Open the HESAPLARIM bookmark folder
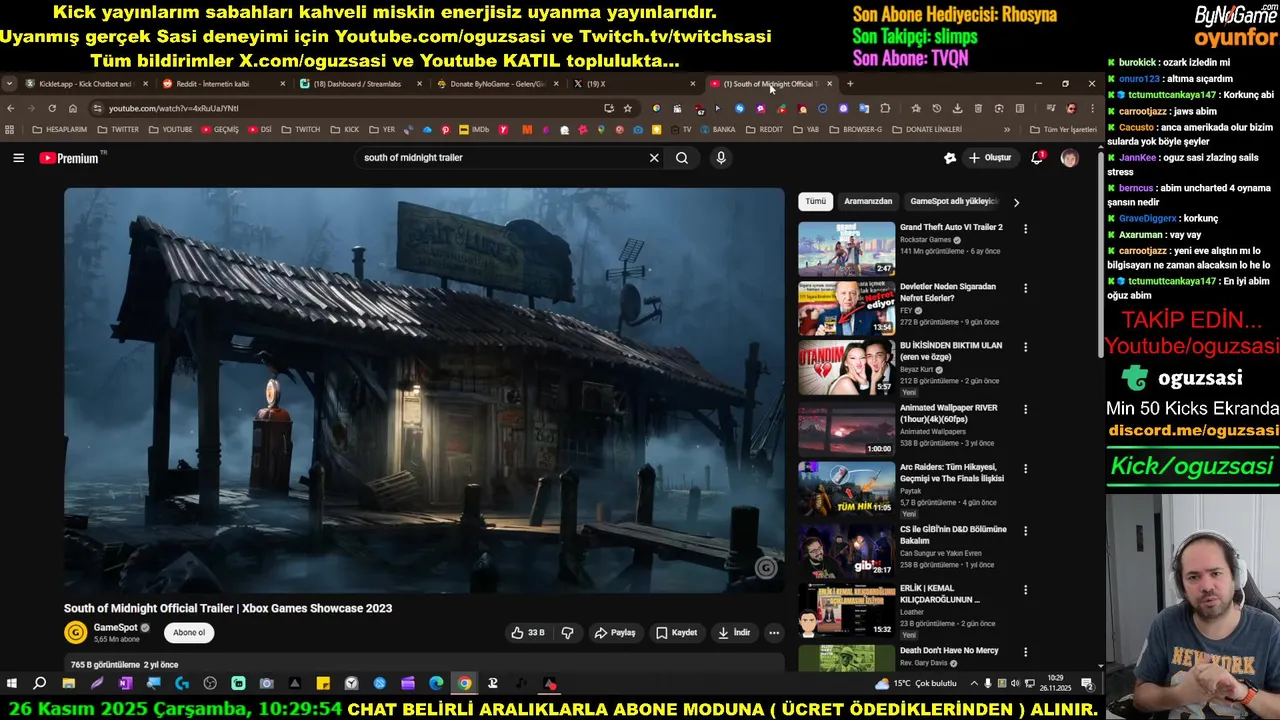Screen dimensions: 1280x720 (60, 130)
